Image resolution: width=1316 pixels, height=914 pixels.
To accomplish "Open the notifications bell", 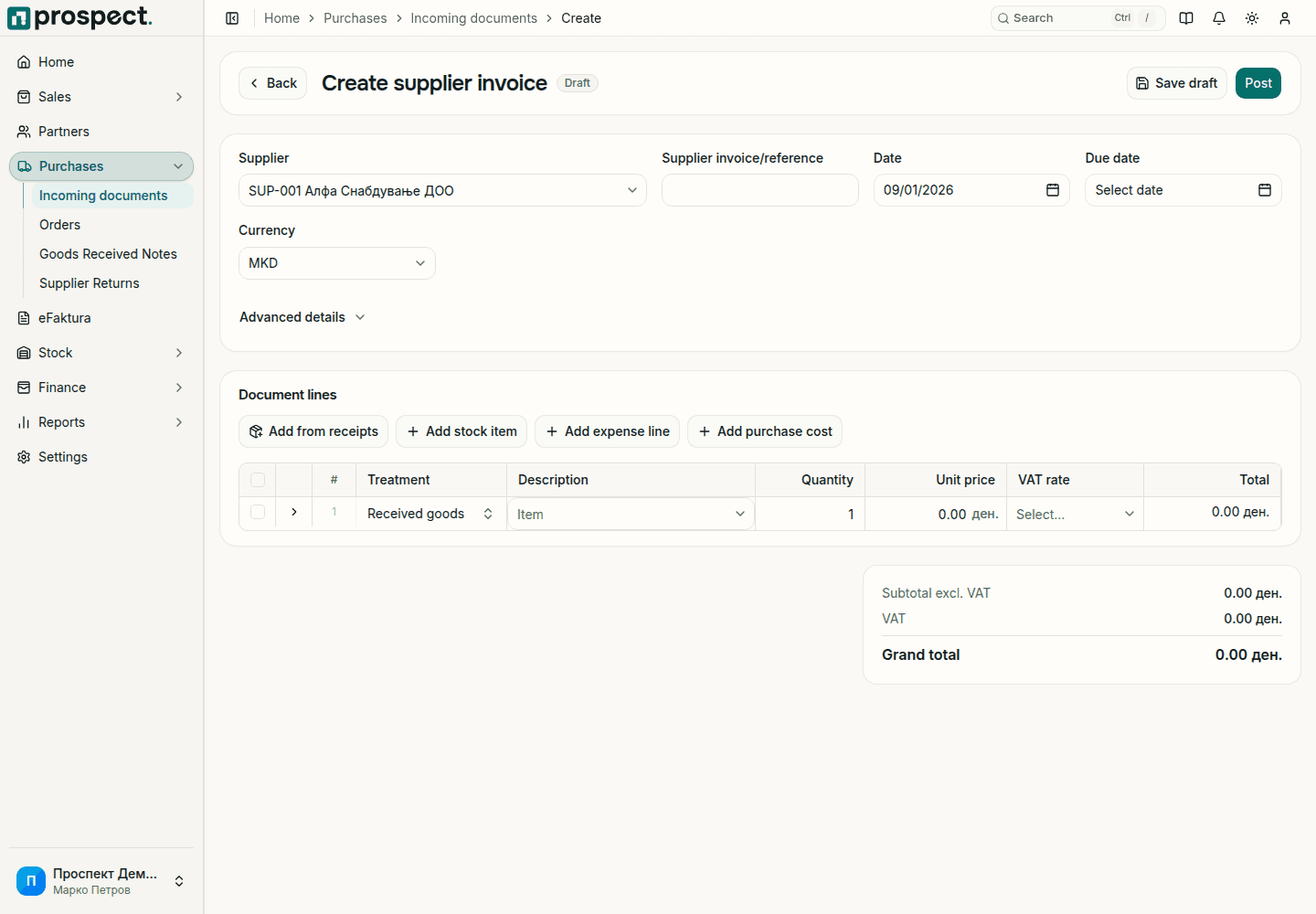I will coord(1219,18).
